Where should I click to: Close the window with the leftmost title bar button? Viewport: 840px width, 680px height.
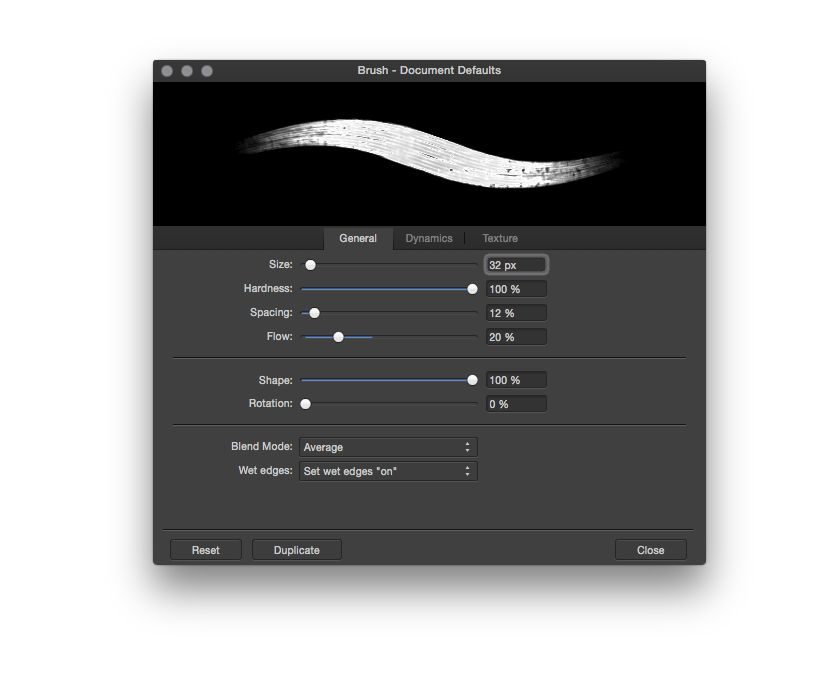click(167, 71)
